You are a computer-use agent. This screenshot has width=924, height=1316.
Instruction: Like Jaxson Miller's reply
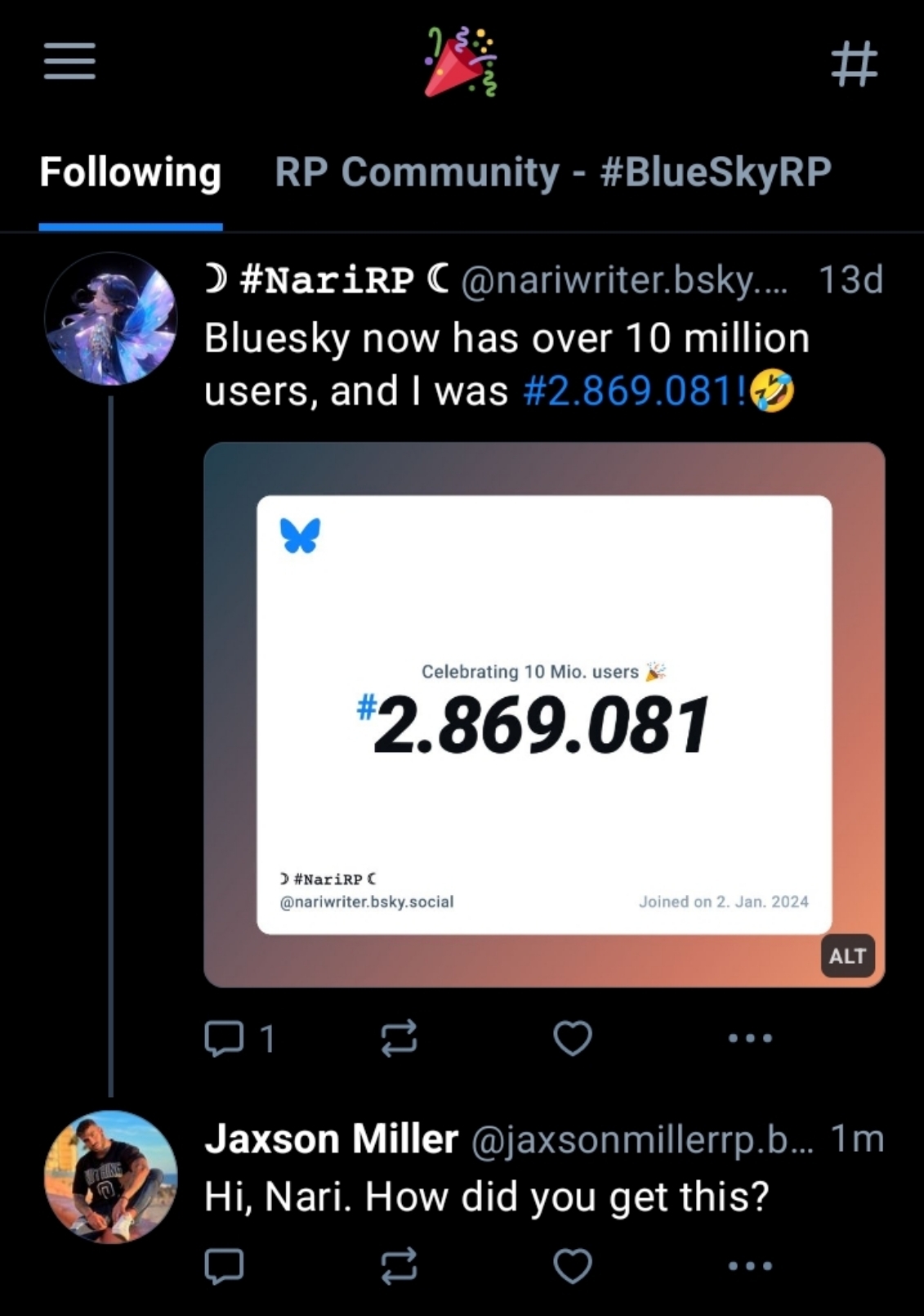[572, 1266]
